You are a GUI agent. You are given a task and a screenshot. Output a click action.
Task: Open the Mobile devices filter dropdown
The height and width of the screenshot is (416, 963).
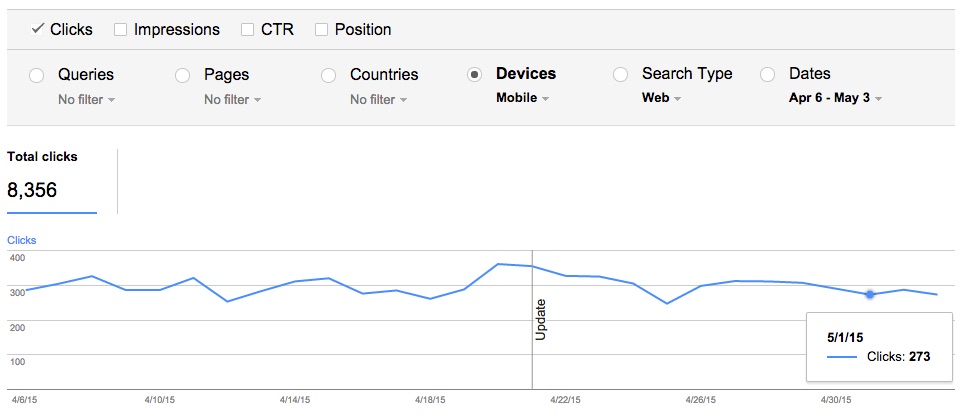(523, 98)
